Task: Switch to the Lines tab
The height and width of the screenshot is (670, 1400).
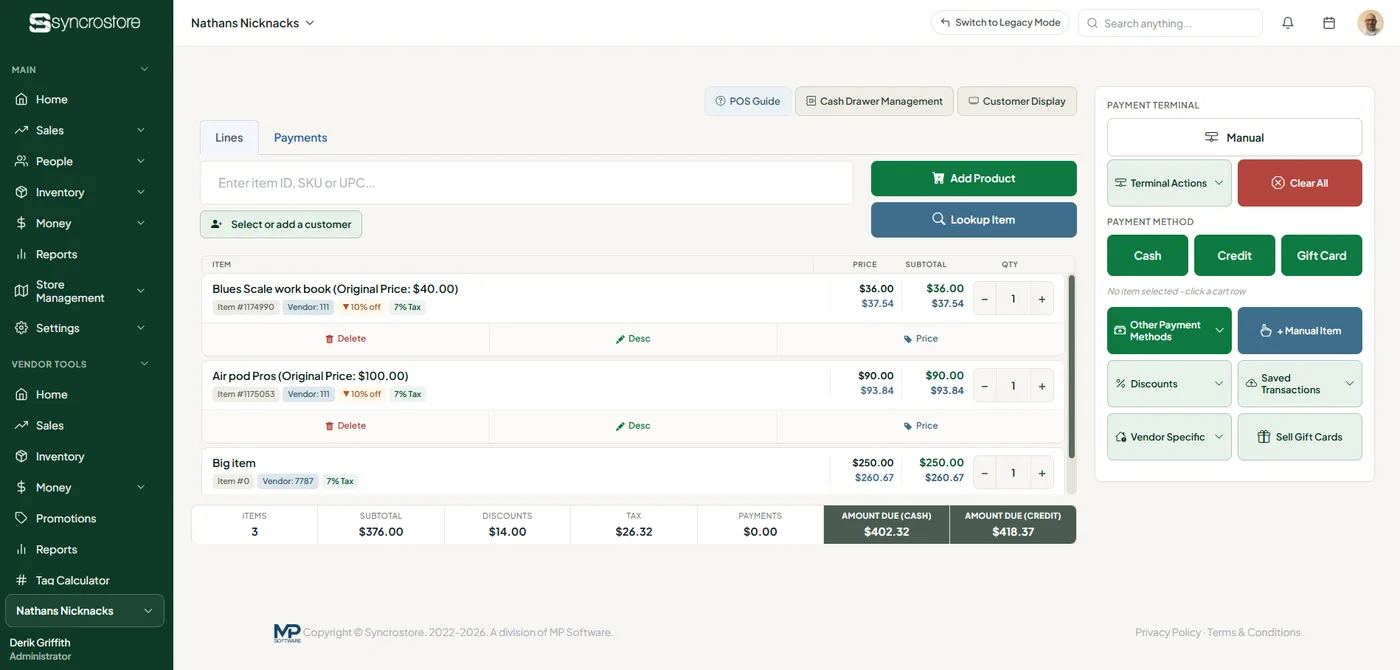Action: click(229, 138)
